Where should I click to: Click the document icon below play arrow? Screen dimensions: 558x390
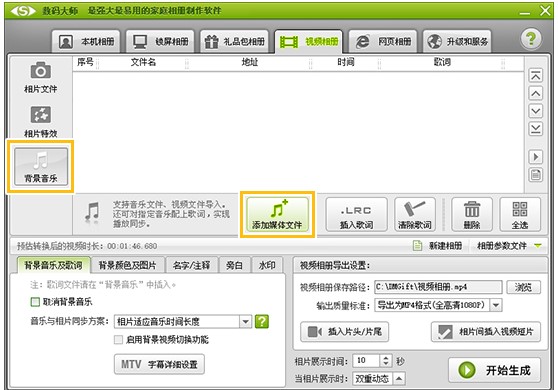(x=536, y=175)
